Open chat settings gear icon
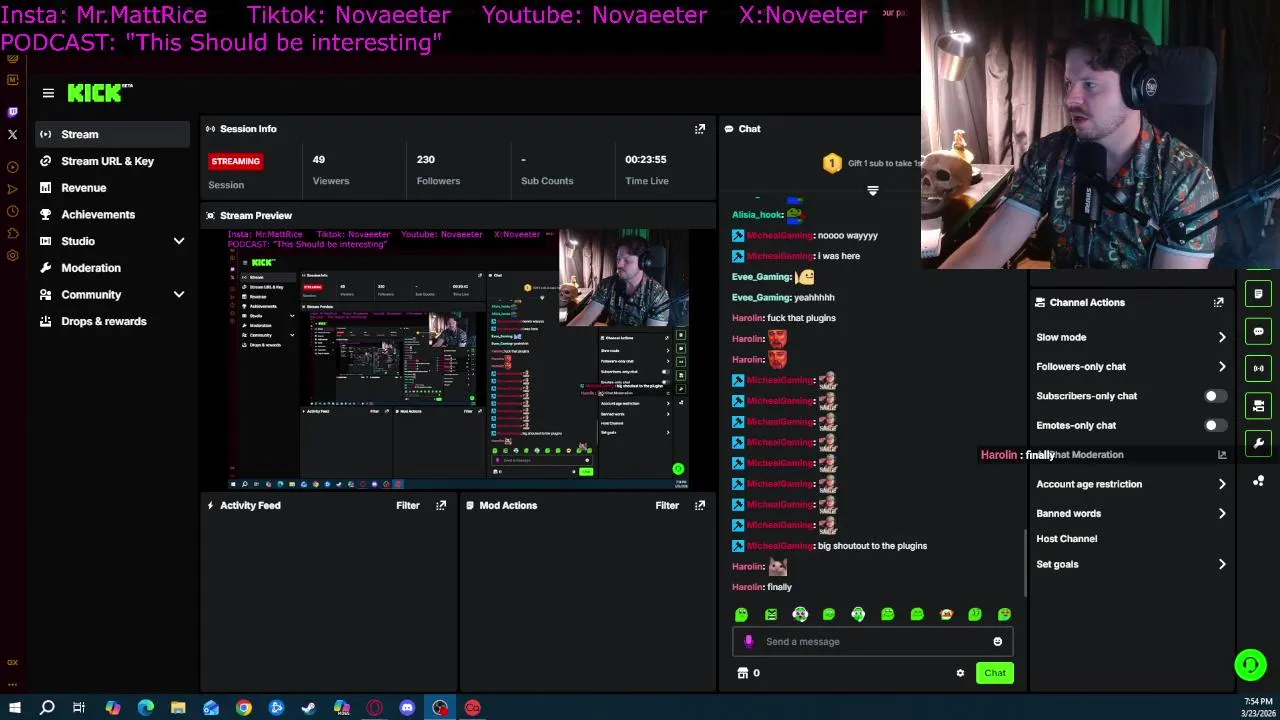The height and width of the screenshot is (720, 1280). (x=960, y=673)
